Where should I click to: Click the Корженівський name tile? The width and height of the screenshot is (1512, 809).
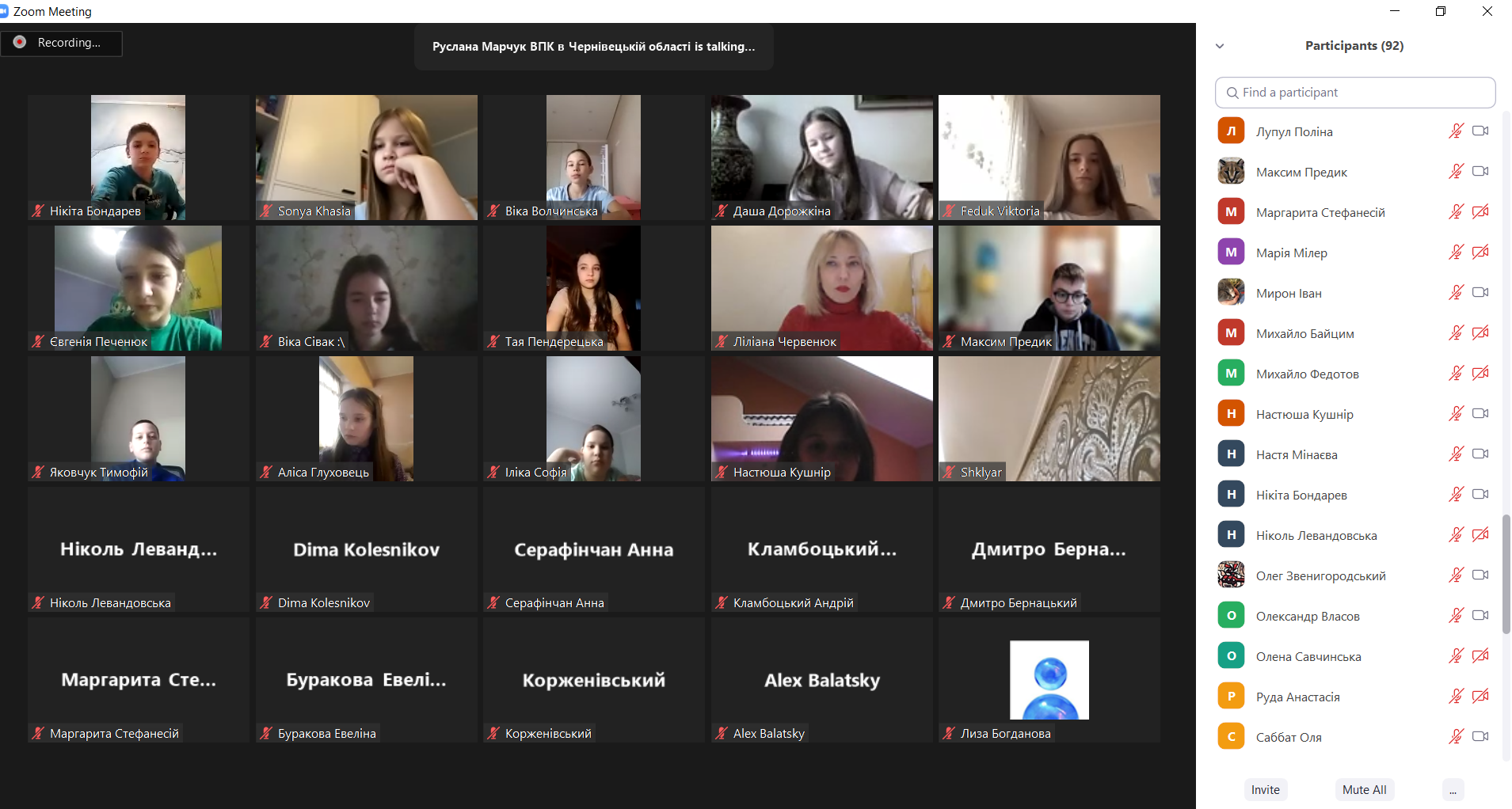(594, 680)
